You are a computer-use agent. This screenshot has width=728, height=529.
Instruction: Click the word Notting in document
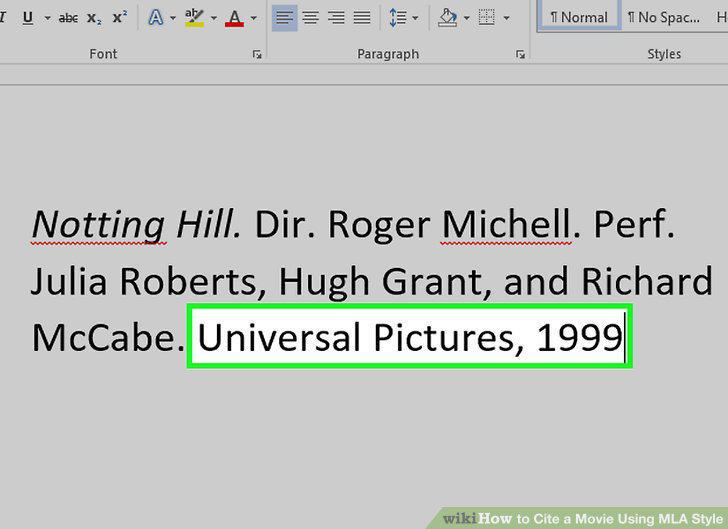click(x=98, y=225)
